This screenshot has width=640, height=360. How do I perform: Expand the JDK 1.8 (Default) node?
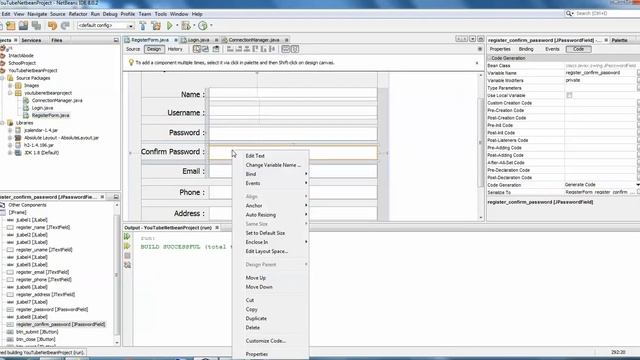10,153
